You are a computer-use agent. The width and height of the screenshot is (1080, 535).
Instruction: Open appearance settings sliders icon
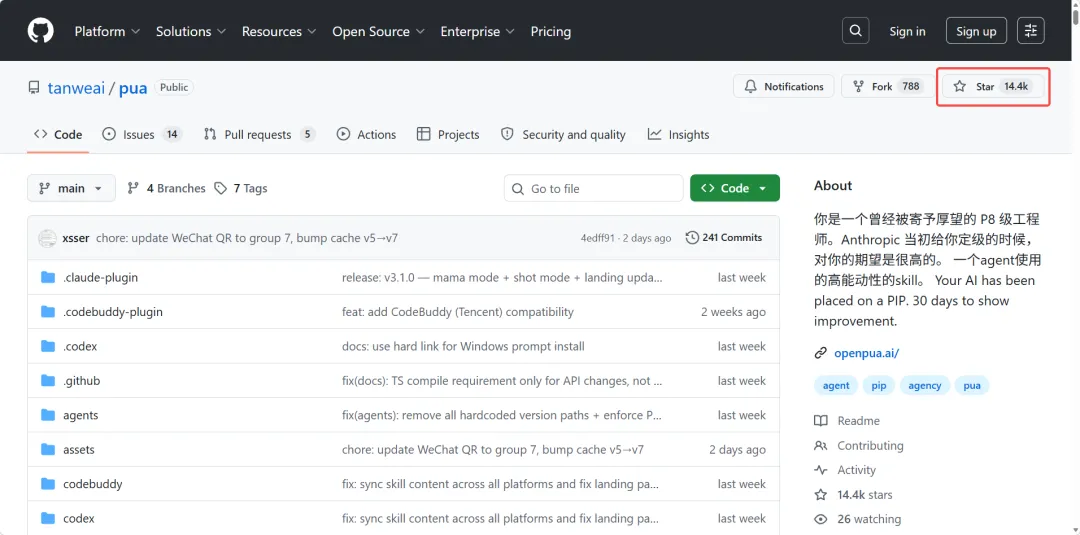pyautogui.click(x=1030, y=31)
